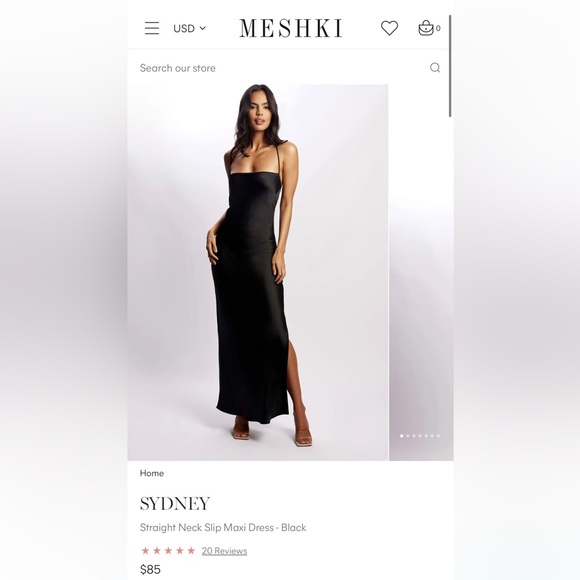This screenshot has width=580, height=580.
Task: Click the SYDNEY product title
Action: tap(175, 504)
